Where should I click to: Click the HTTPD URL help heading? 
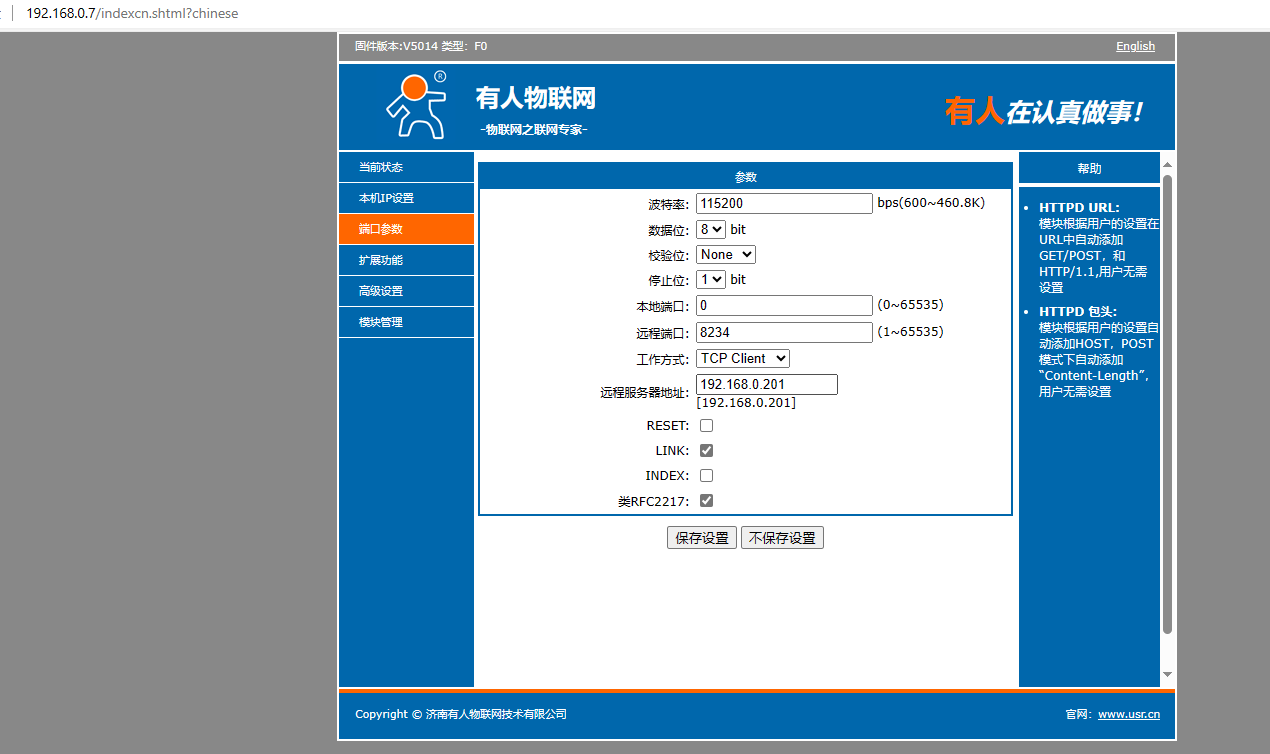pyautogui.click(x=1079, y=208)
